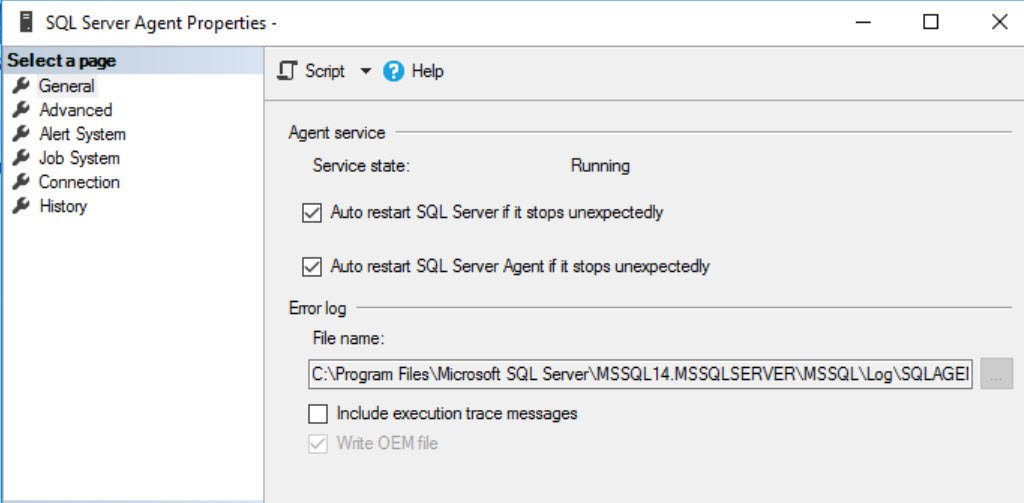Select the Job System page
This screenshot has height=503, width=1024.
pyautogui.click(x=79, y=158)
